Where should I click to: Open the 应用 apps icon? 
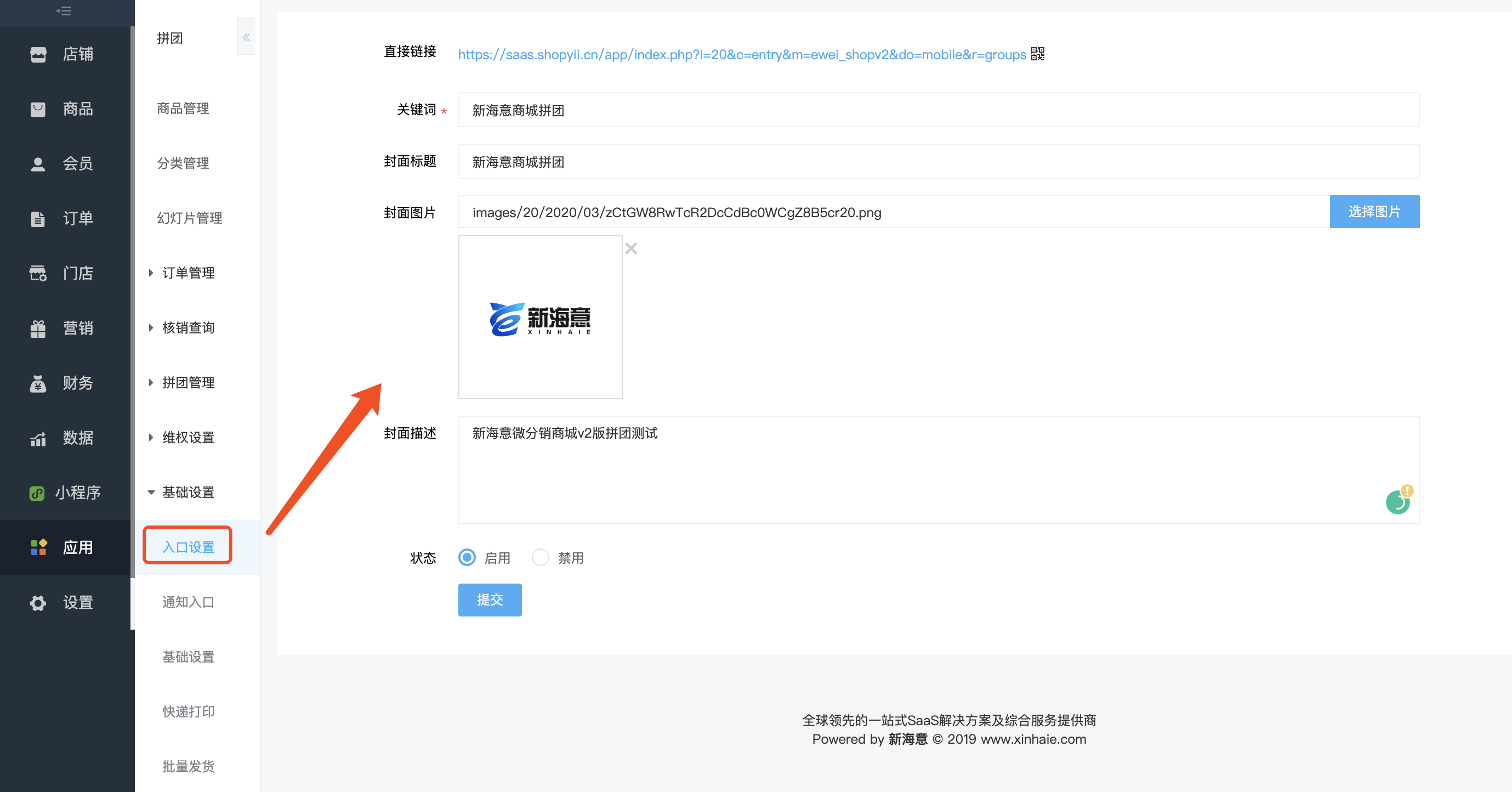click(x=38, y=547)
